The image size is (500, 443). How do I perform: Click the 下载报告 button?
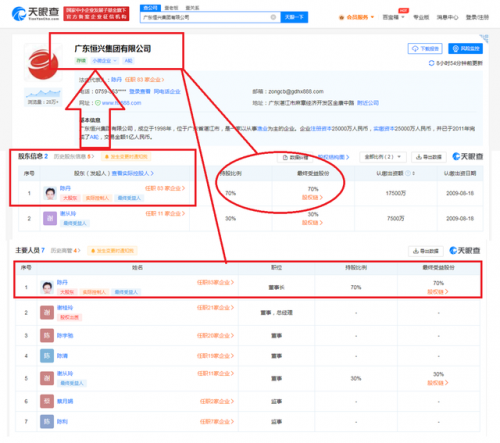point(425,49)
